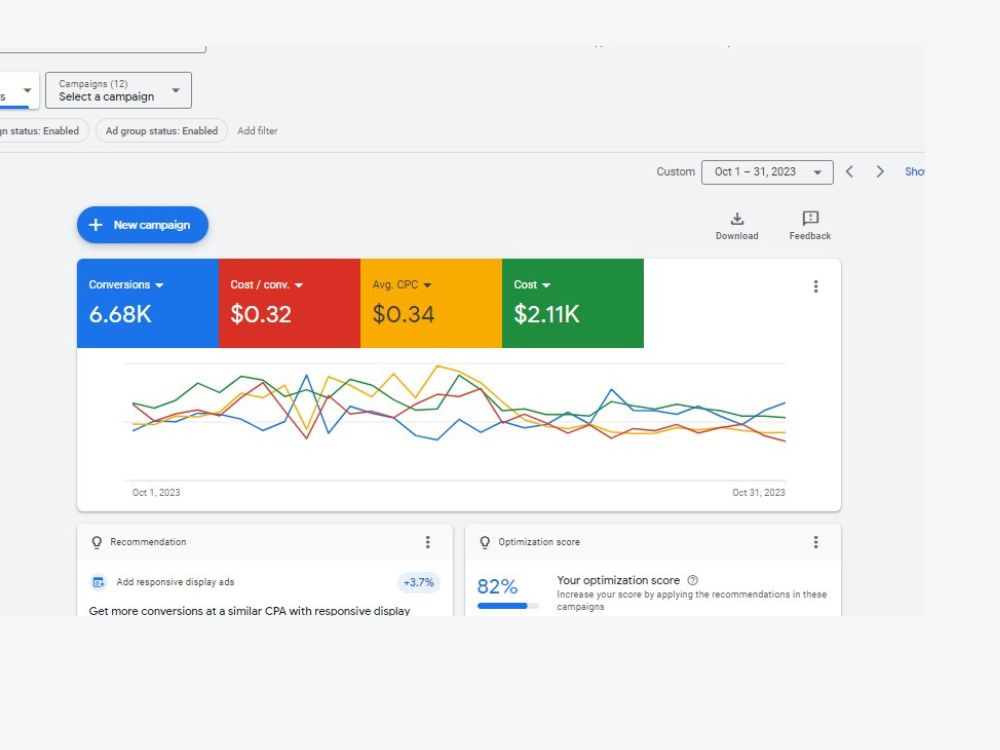
Task: Click the optimization score progress bar
Action: click(508, 606)
